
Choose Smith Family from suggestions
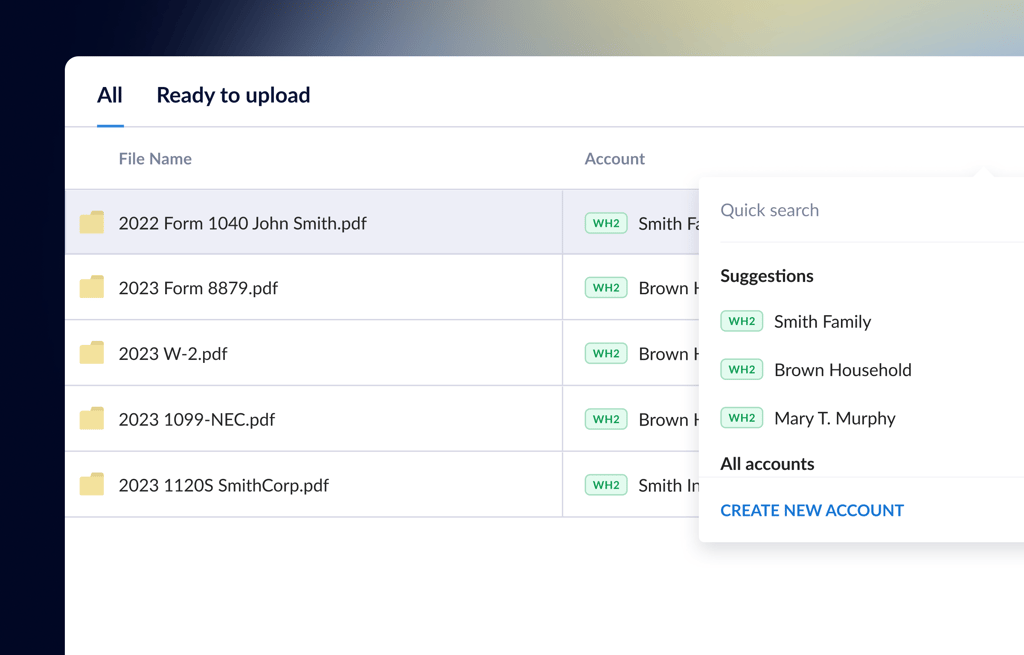pyautogui.click(x=822, y=321)
